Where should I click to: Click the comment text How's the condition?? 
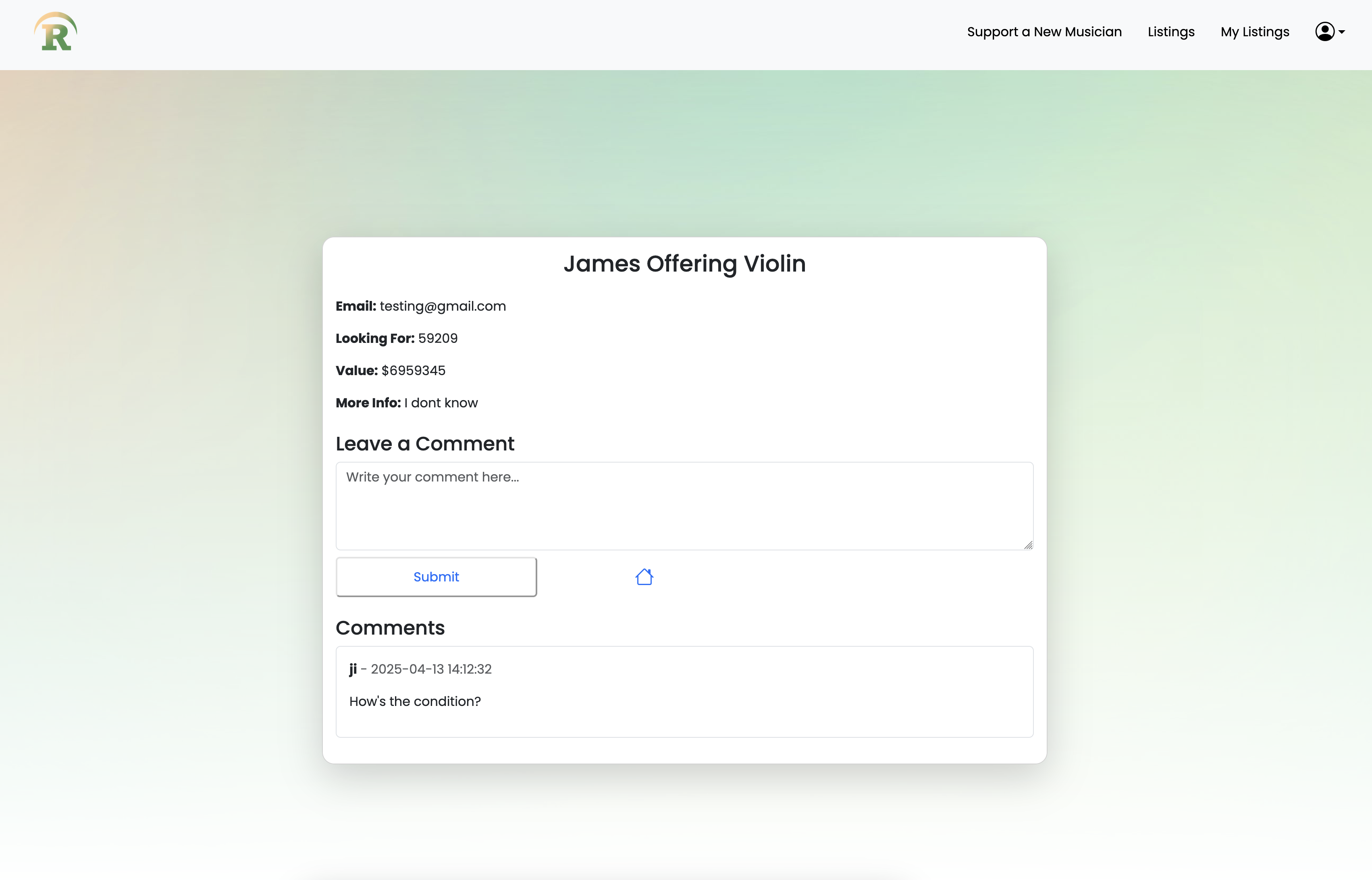(x=415, y=702)
